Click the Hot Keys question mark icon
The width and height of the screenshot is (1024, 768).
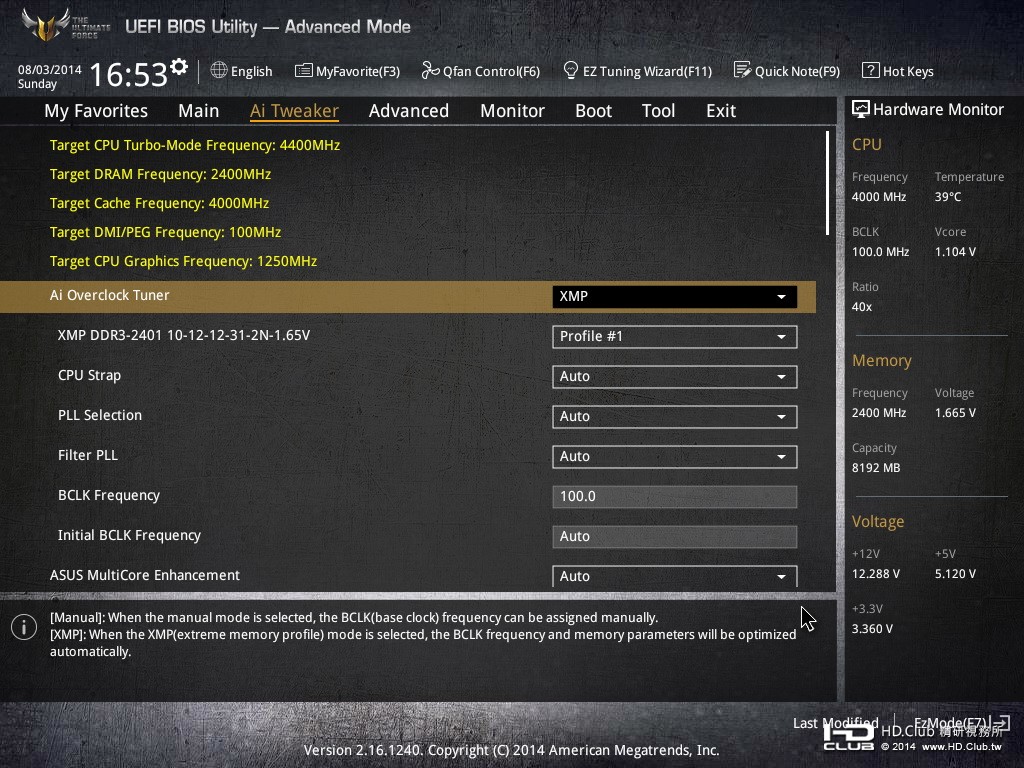pos(871,70)
